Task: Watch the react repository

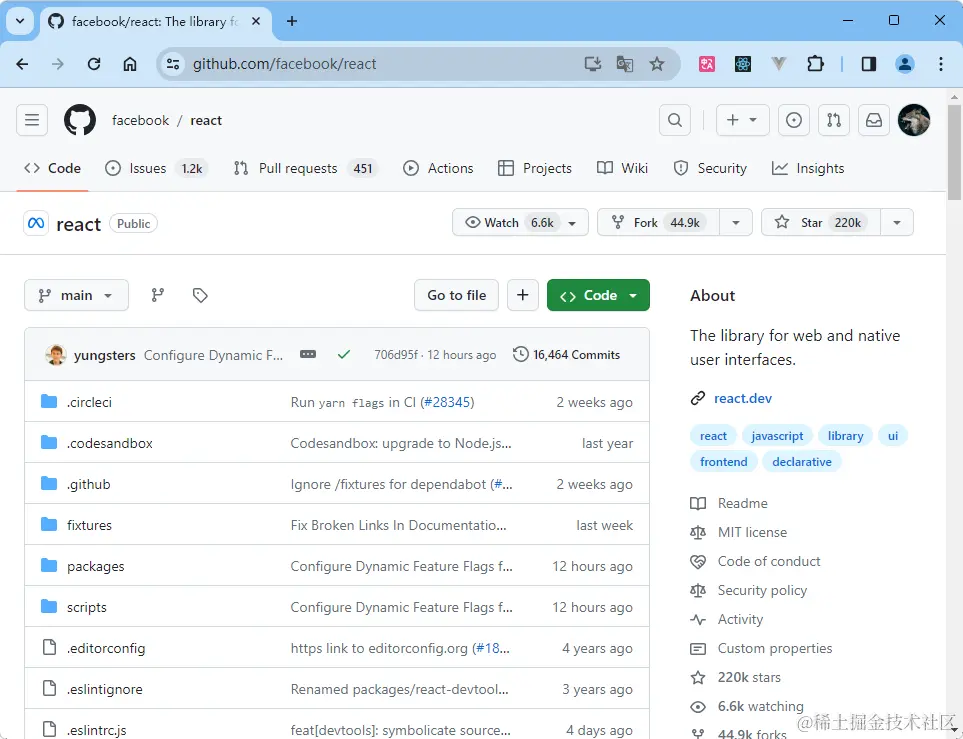Action: 520,222
